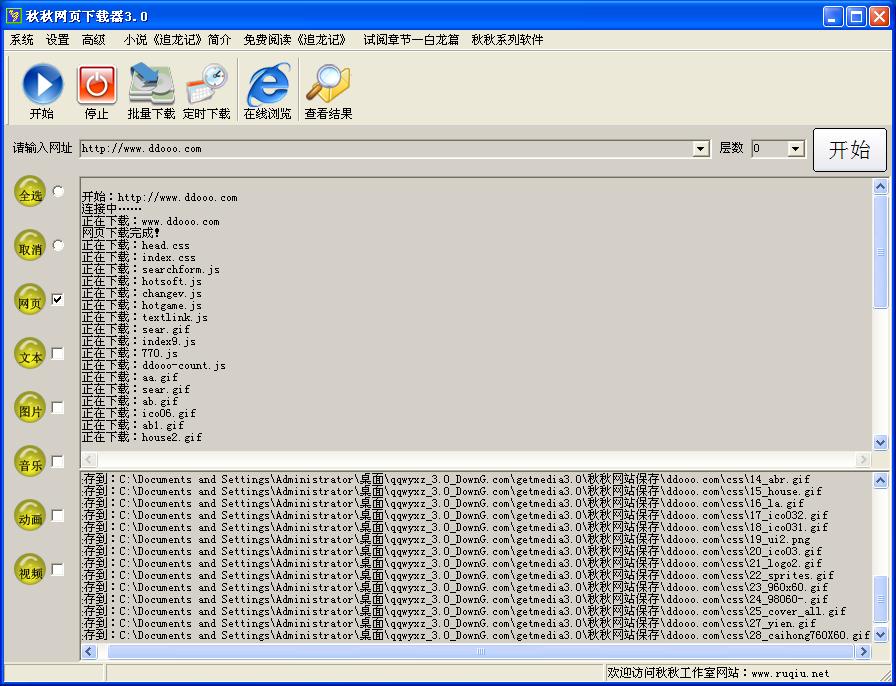Image resolution: width=896 pixels, height=686 pixels.
Task: Open 小说《追龙记》简介 menu item
Action: point(177,40)
